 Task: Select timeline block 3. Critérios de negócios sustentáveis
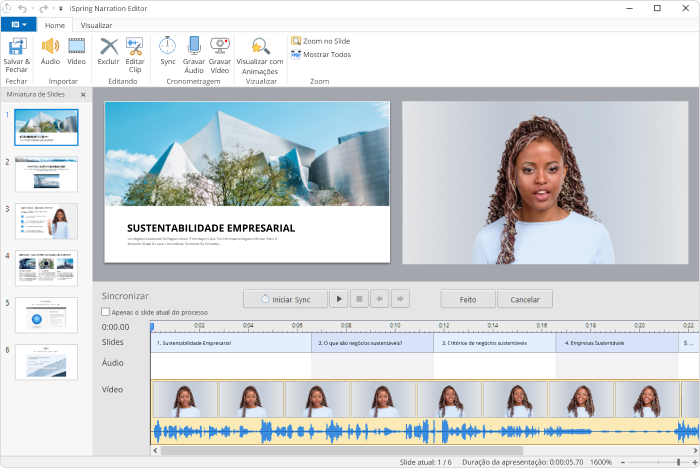[495, 343]
